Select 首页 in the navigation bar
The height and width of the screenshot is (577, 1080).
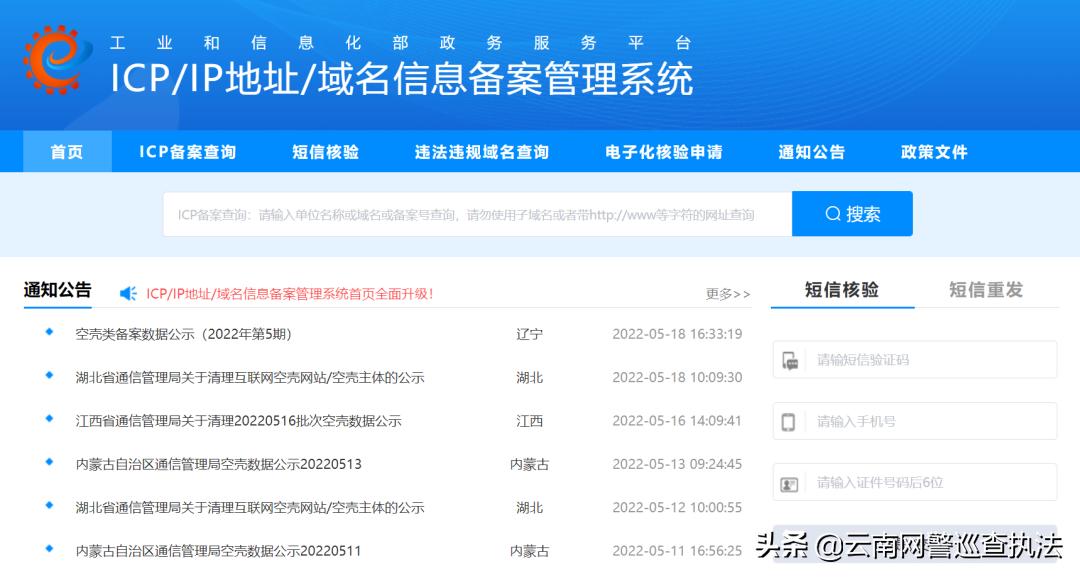pyautogui.click(x=66, y=151)
